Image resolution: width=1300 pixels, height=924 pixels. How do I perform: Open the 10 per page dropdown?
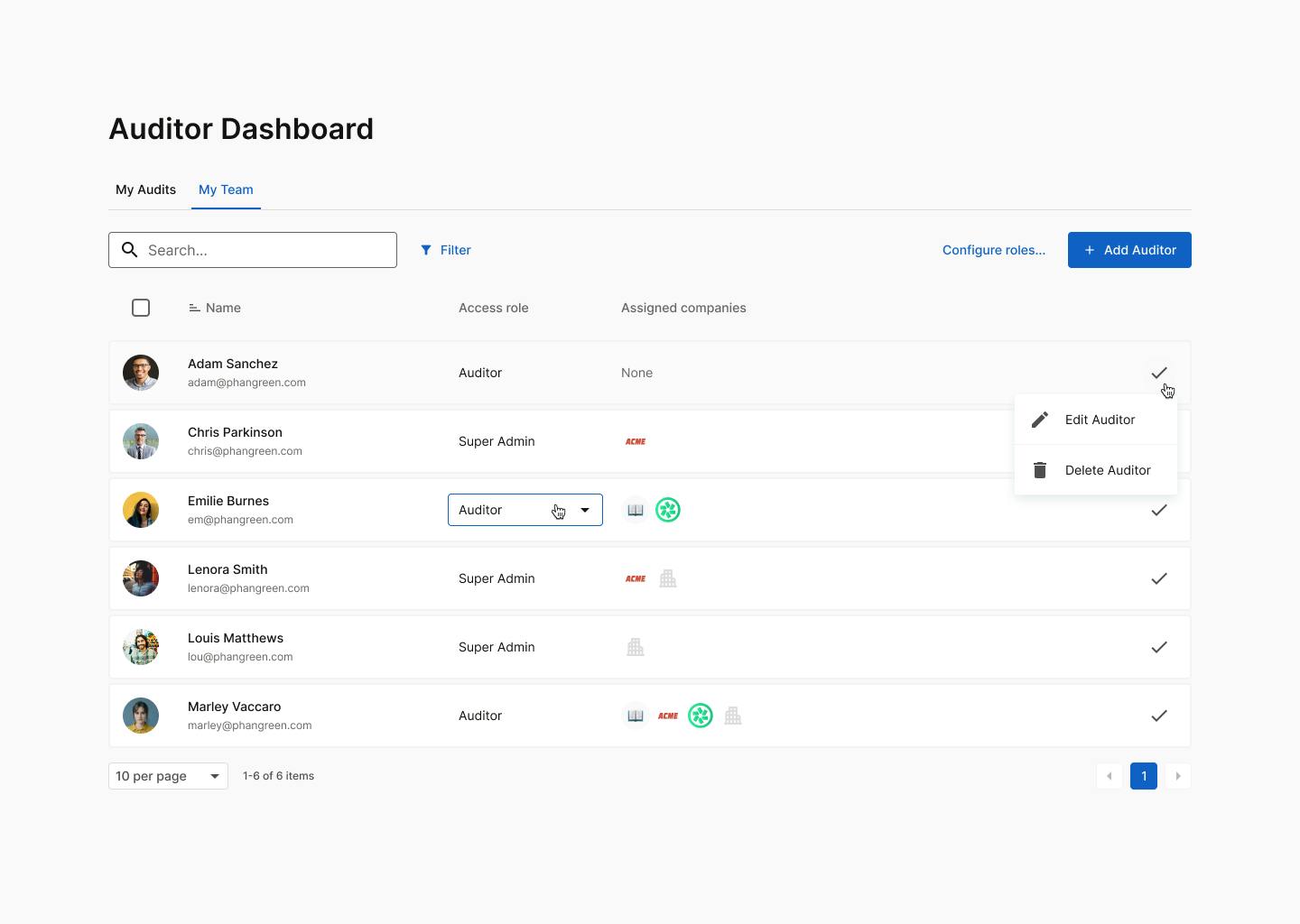[x=168, y=776]
